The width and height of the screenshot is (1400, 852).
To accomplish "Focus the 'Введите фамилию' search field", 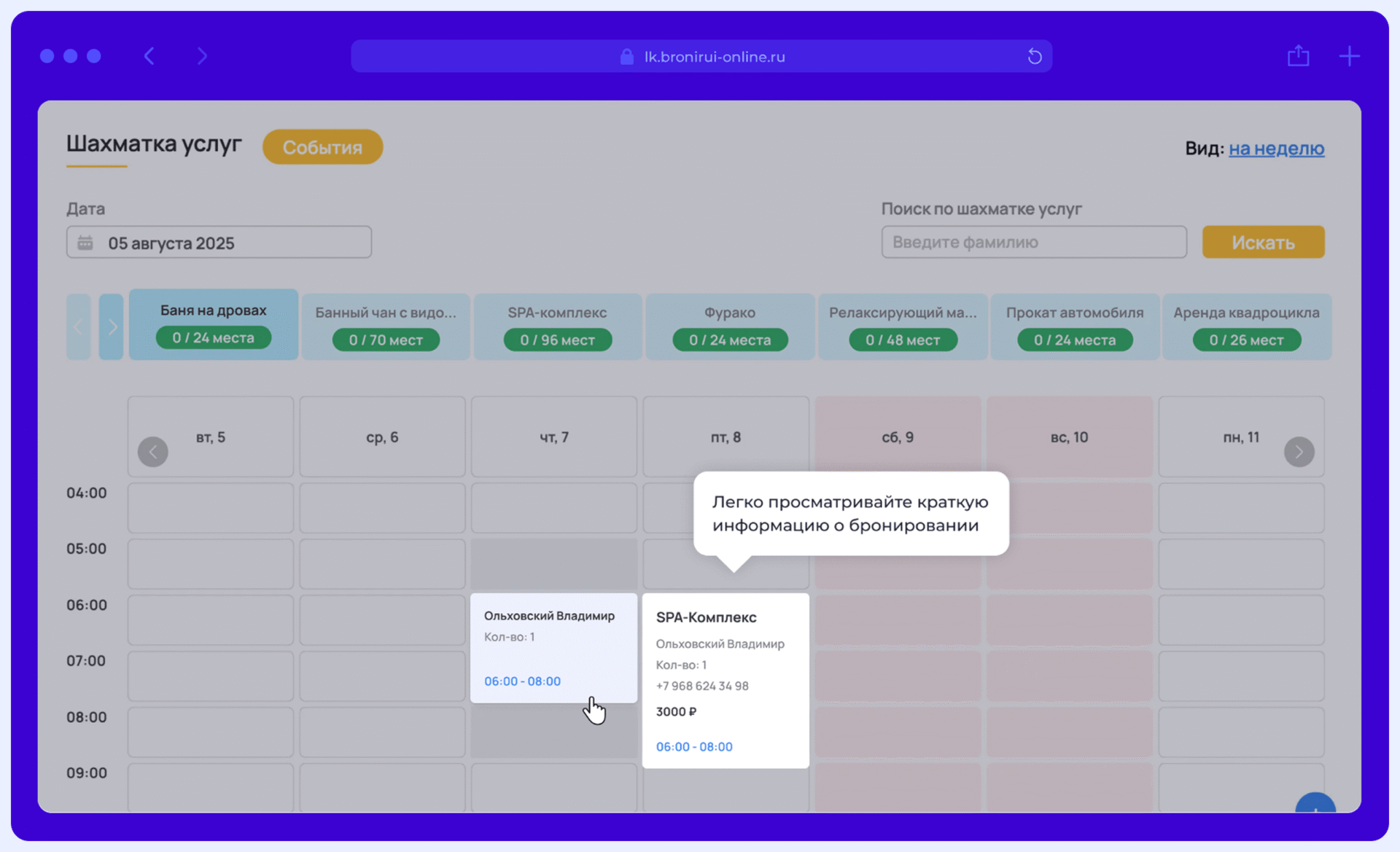I will 1033,242.
